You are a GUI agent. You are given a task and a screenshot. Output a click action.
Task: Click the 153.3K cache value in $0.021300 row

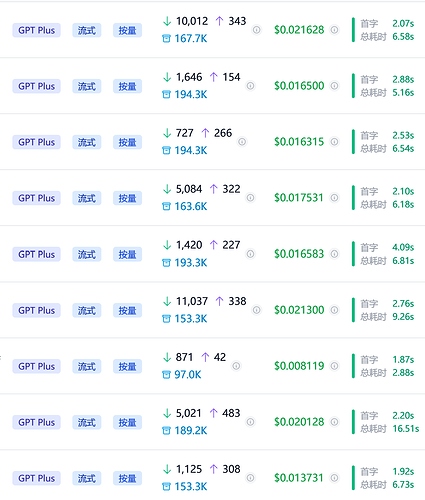[191, 319]
